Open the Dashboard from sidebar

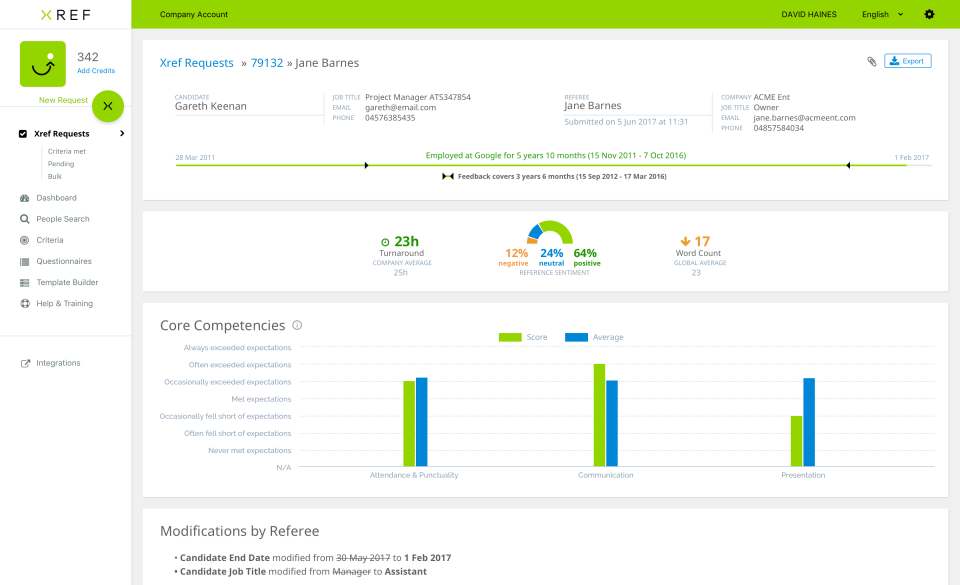[24, 197]
